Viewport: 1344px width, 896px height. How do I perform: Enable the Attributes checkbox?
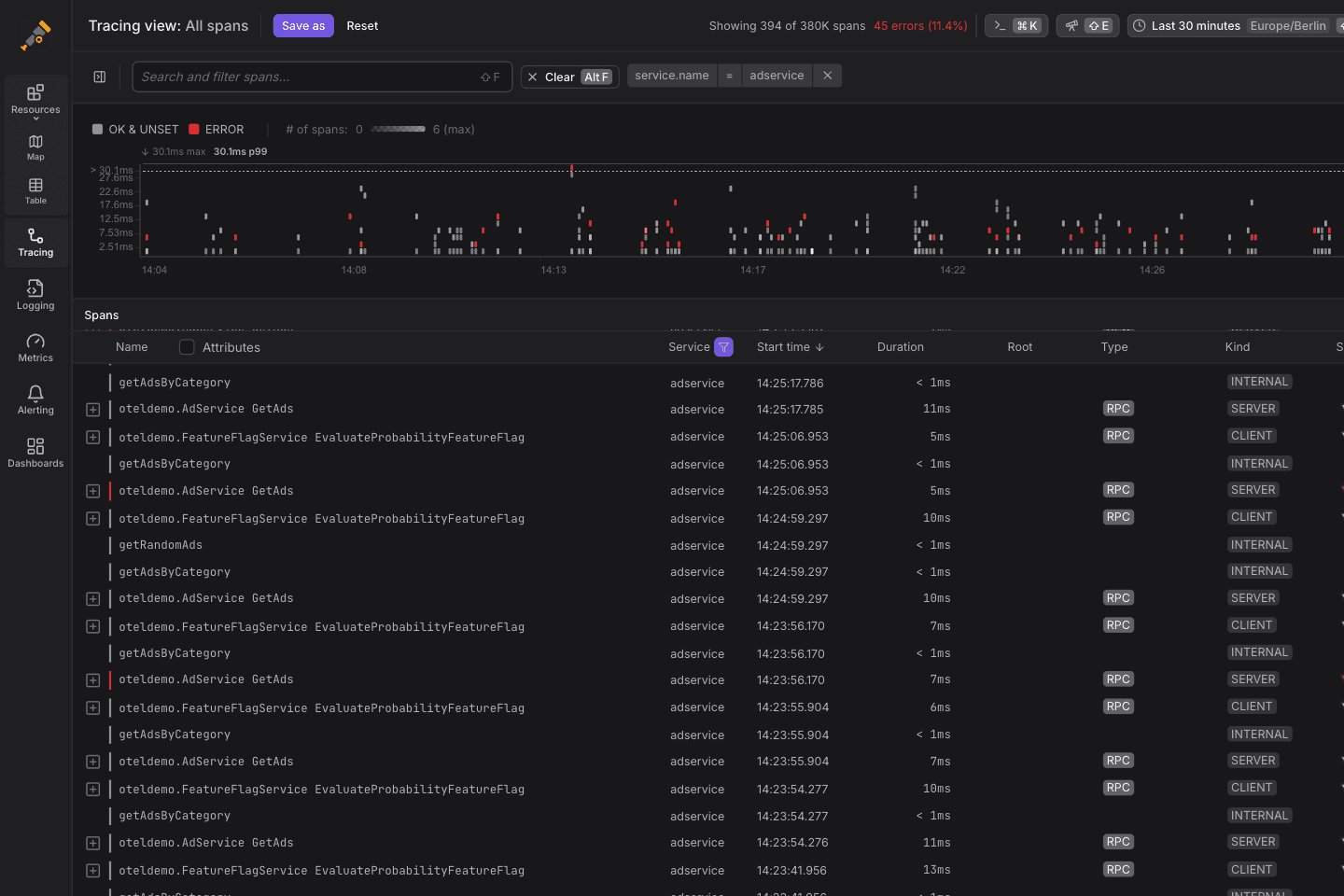coord(187,347)
